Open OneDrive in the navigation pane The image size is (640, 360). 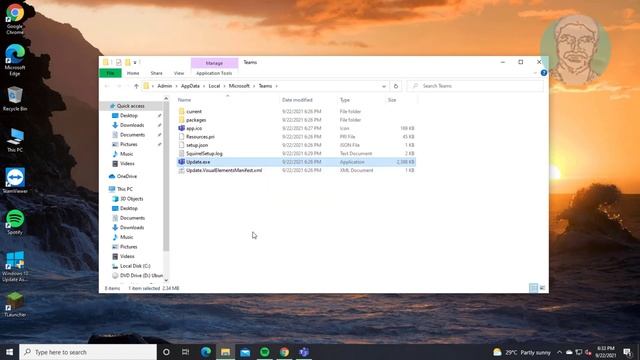tap(127, 176)
